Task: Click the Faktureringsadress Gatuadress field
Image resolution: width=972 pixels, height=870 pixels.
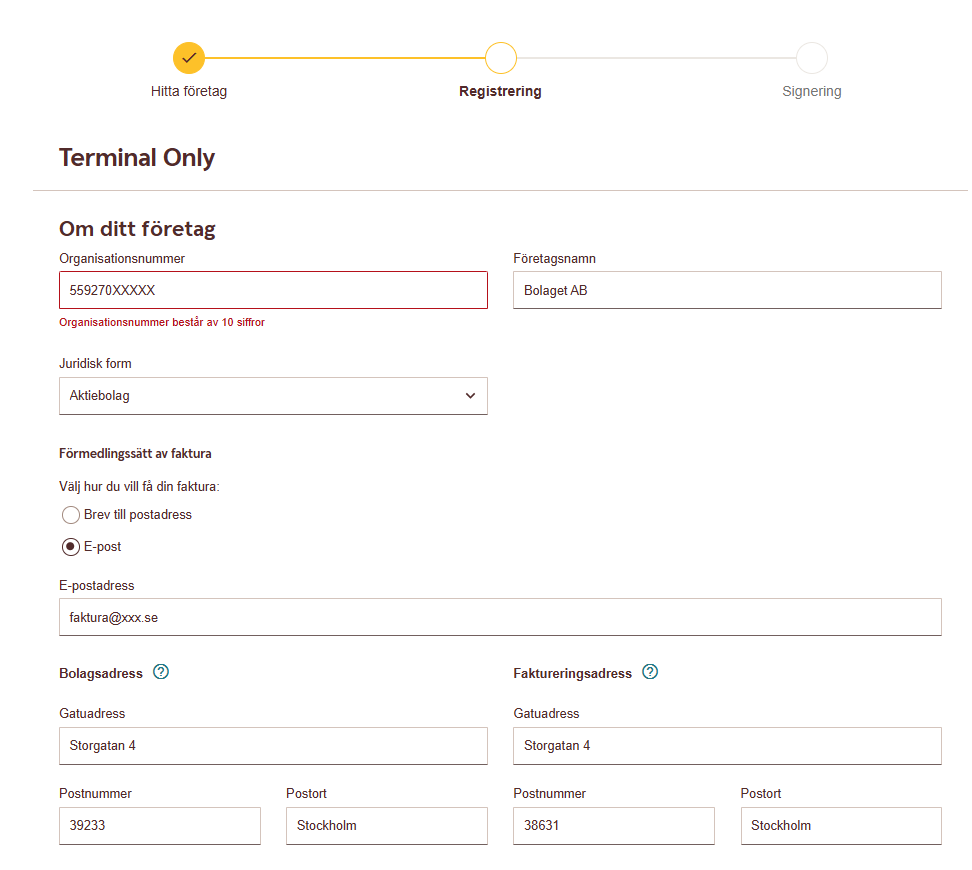Action: point(727,746)
